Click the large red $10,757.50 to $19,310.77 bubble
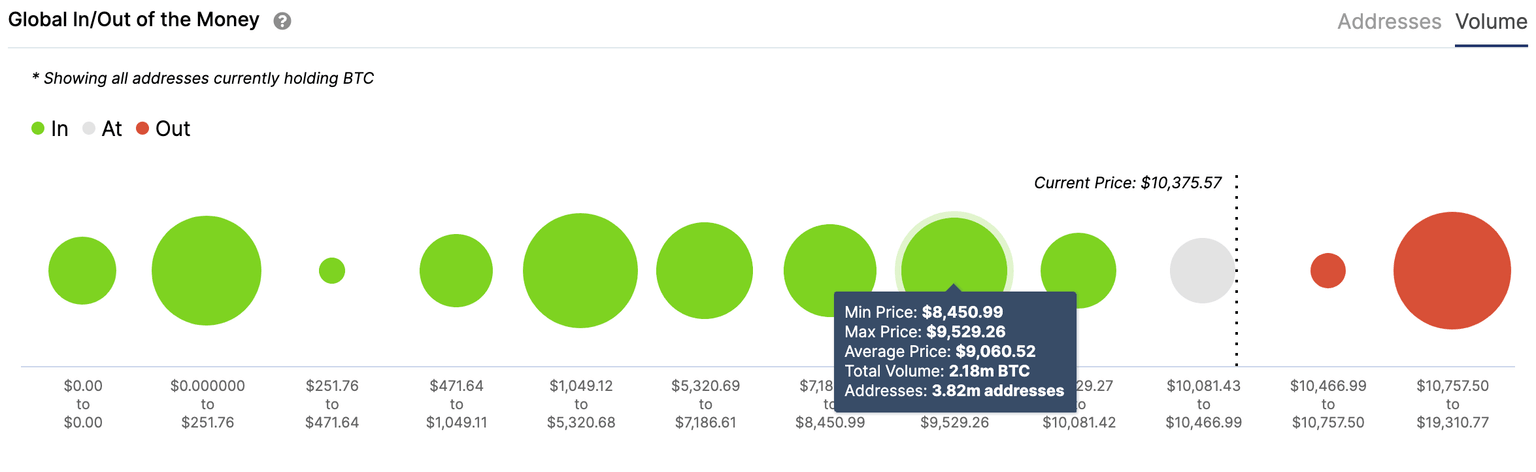 (1452, 270)
